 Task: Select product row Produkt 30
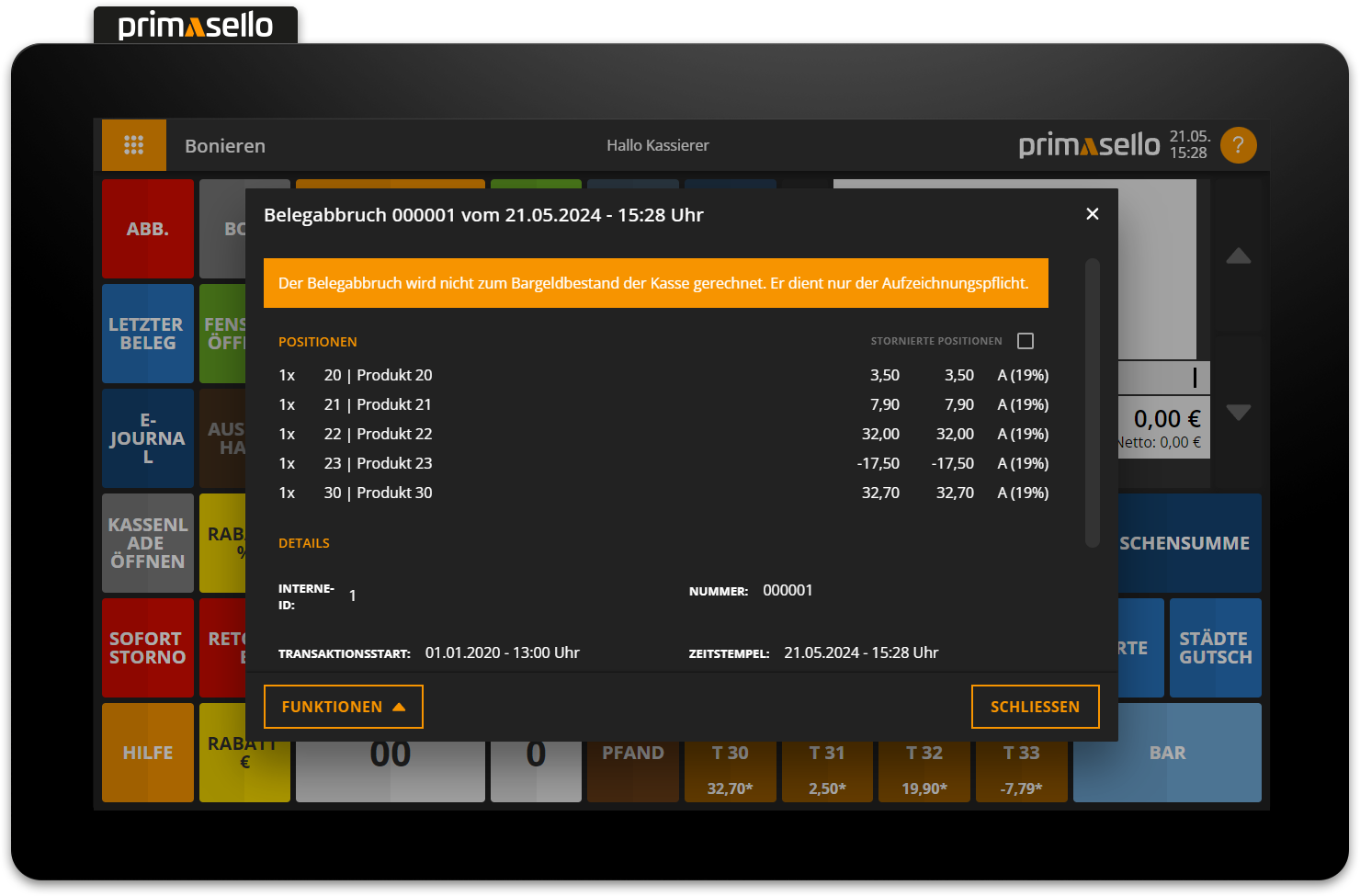pyautogui.click(x=663, y=493)
